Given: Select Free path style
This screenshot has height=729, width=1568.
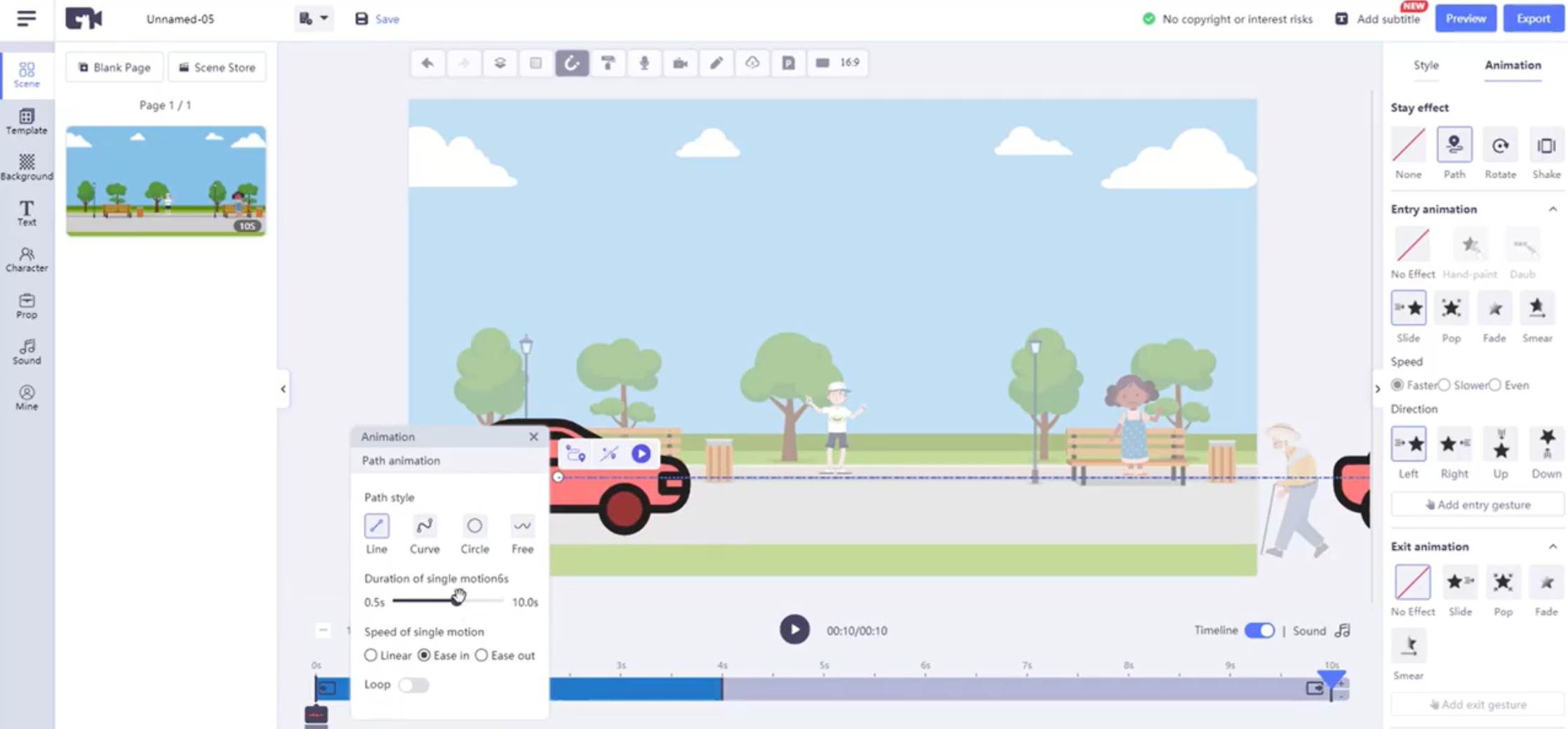Looking at the screenshot, I should 522,526.
